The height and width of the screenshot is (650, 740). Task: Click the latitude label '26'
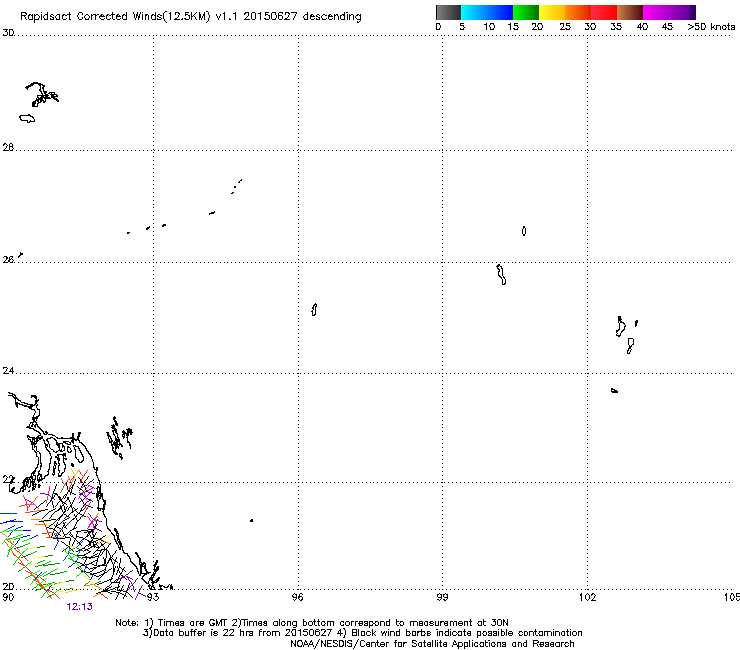pos(8,259)
